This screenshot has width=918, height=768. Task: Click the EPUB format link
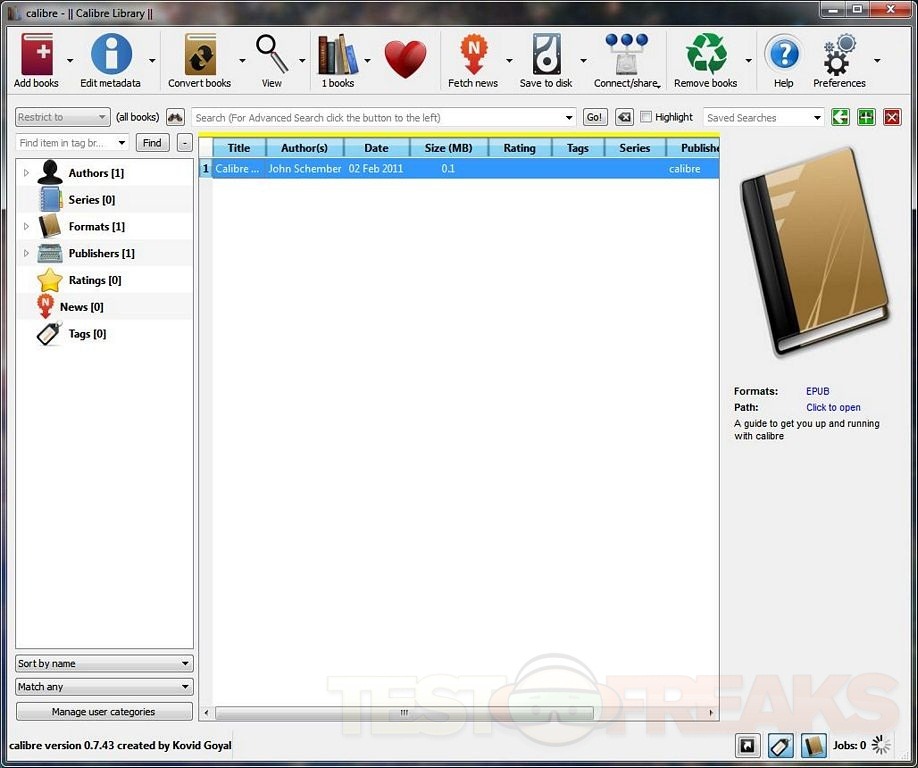[818, 391]
